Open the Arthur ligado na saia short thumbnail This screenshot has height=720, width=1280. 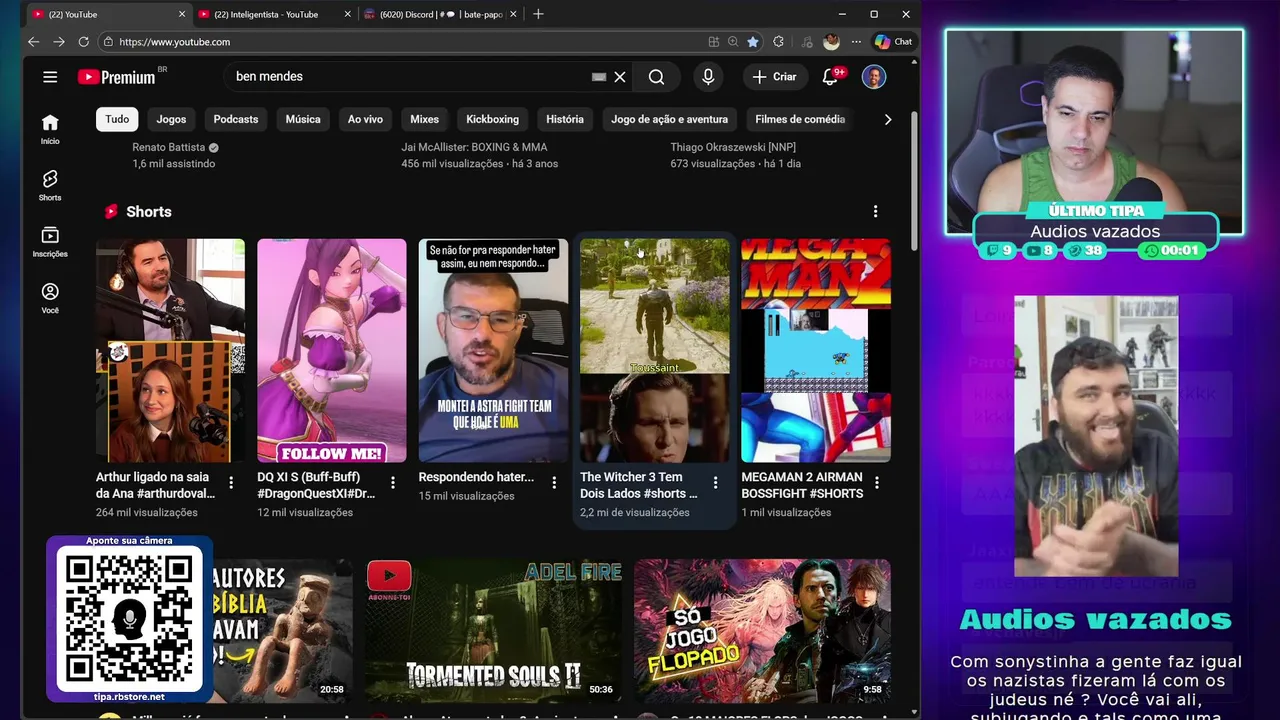tap(170, 350)
